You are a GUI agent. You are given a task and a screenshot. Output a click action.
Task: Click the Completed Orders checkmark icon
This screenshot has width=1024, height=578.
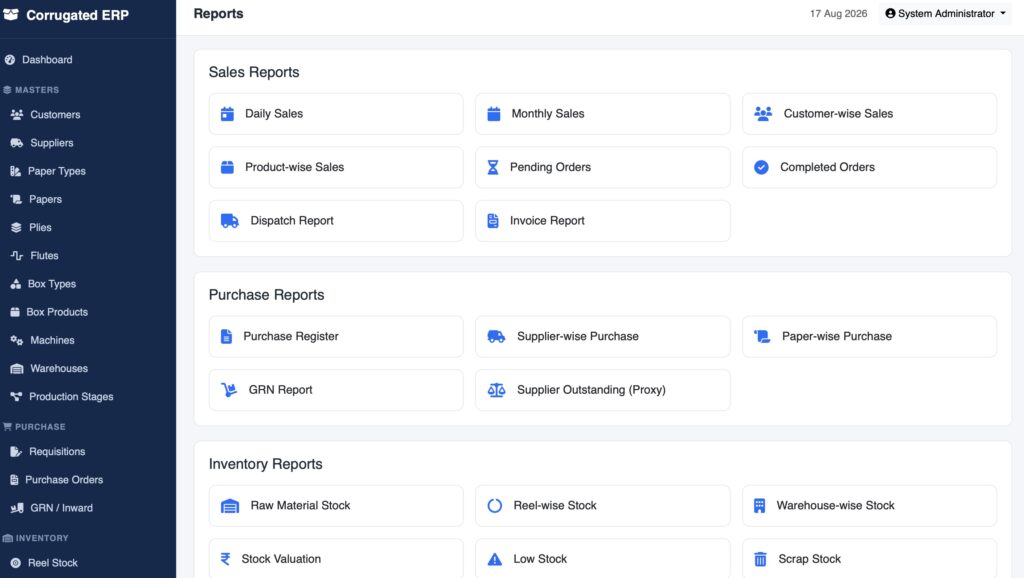tap(761, 167)
